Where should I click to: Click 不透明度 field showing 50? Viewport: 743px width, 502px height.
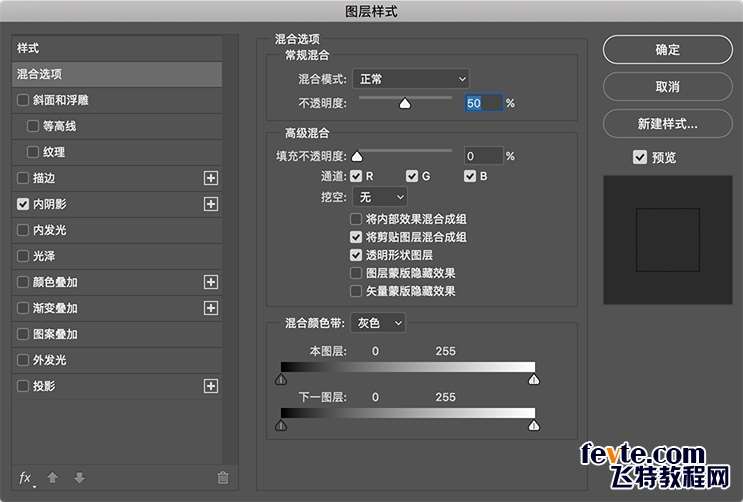pyautogui.click(x=483, y=103)
